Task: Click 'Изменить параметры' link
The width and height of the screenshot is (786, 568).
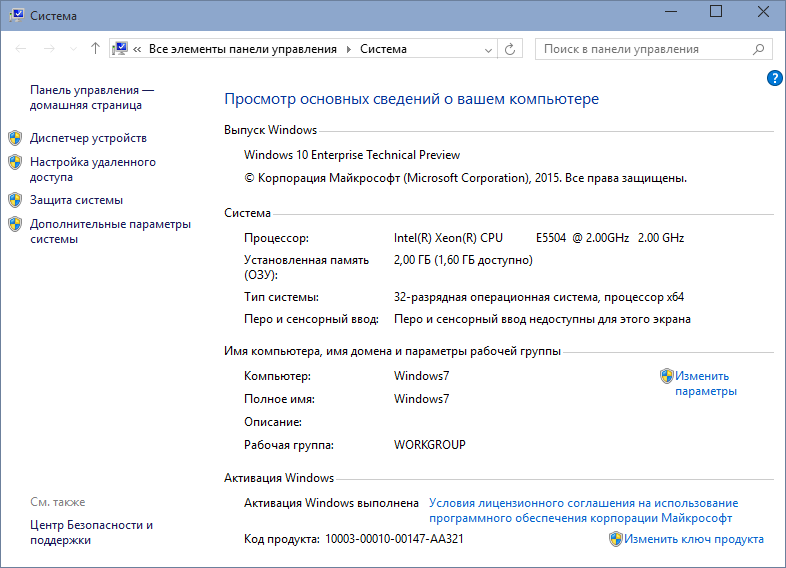Action: 706,383
